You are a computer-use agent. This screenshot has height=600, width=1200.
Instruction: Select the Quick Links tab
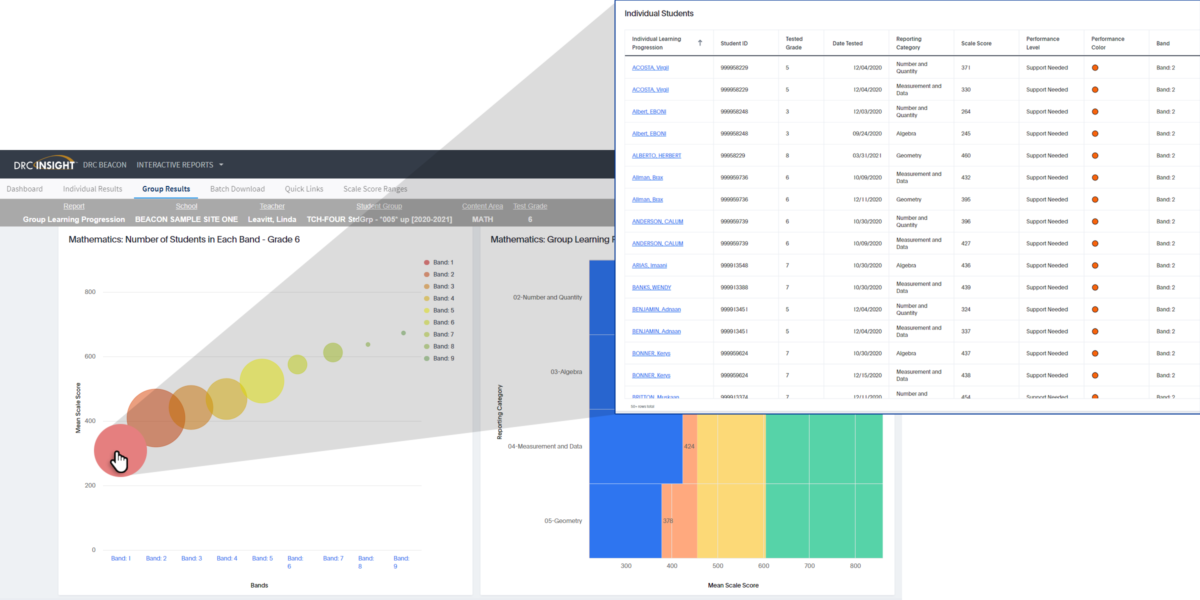point(304,188)
